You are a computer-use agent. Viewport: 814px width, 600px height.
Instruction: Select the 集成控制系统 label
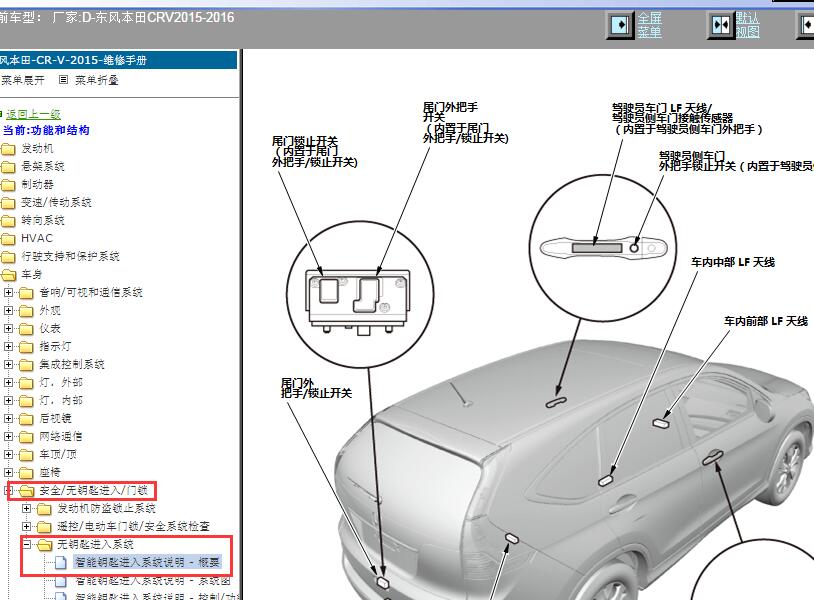tap(72, 364)
